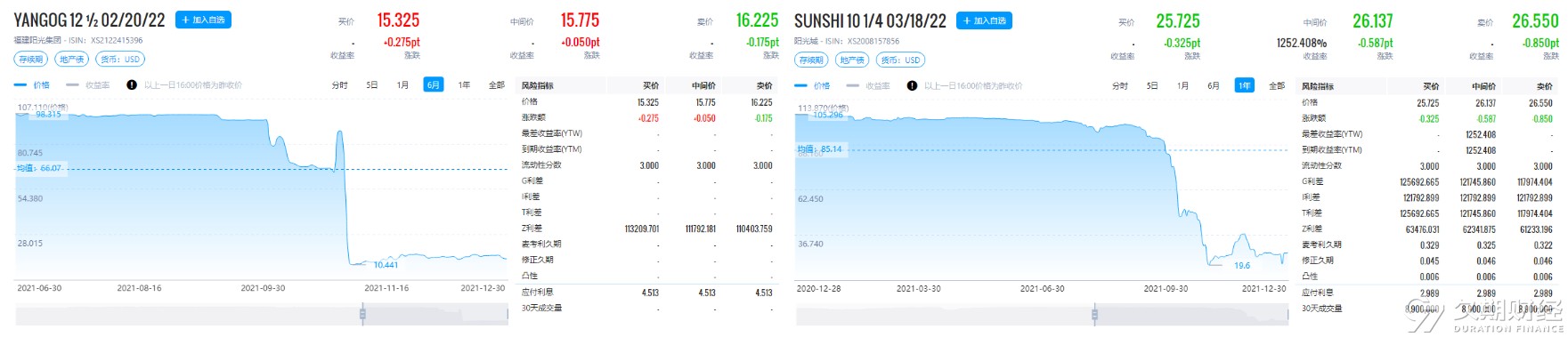Image resolution: width=1568 pixels, height=337 pixels.
Task: Click the 存续期 tag under SUNSHI
Action: 811,60
